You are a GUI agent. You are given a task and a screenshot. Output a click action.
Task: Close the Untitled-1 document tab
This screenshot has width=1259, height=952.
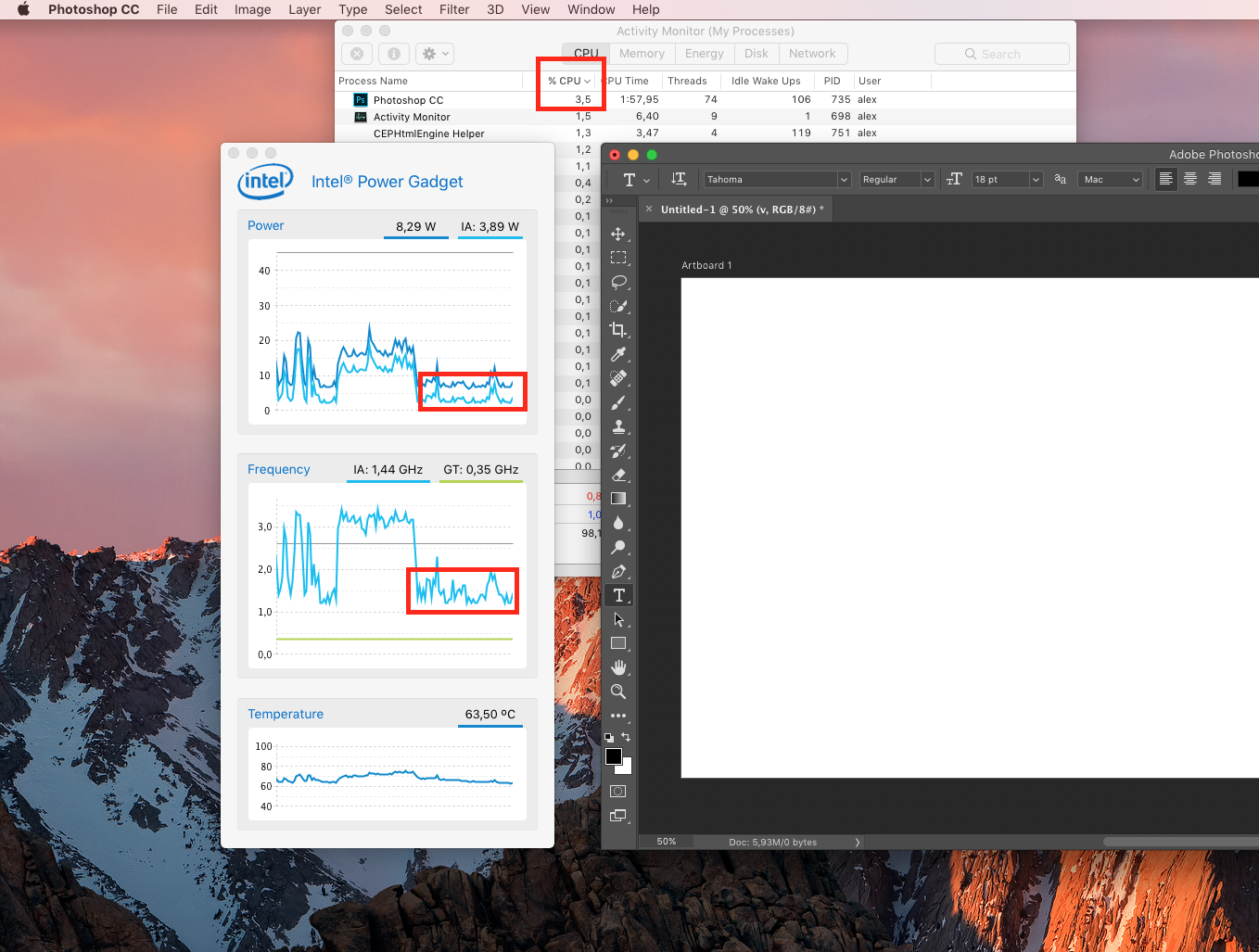(x=649, y=209)
